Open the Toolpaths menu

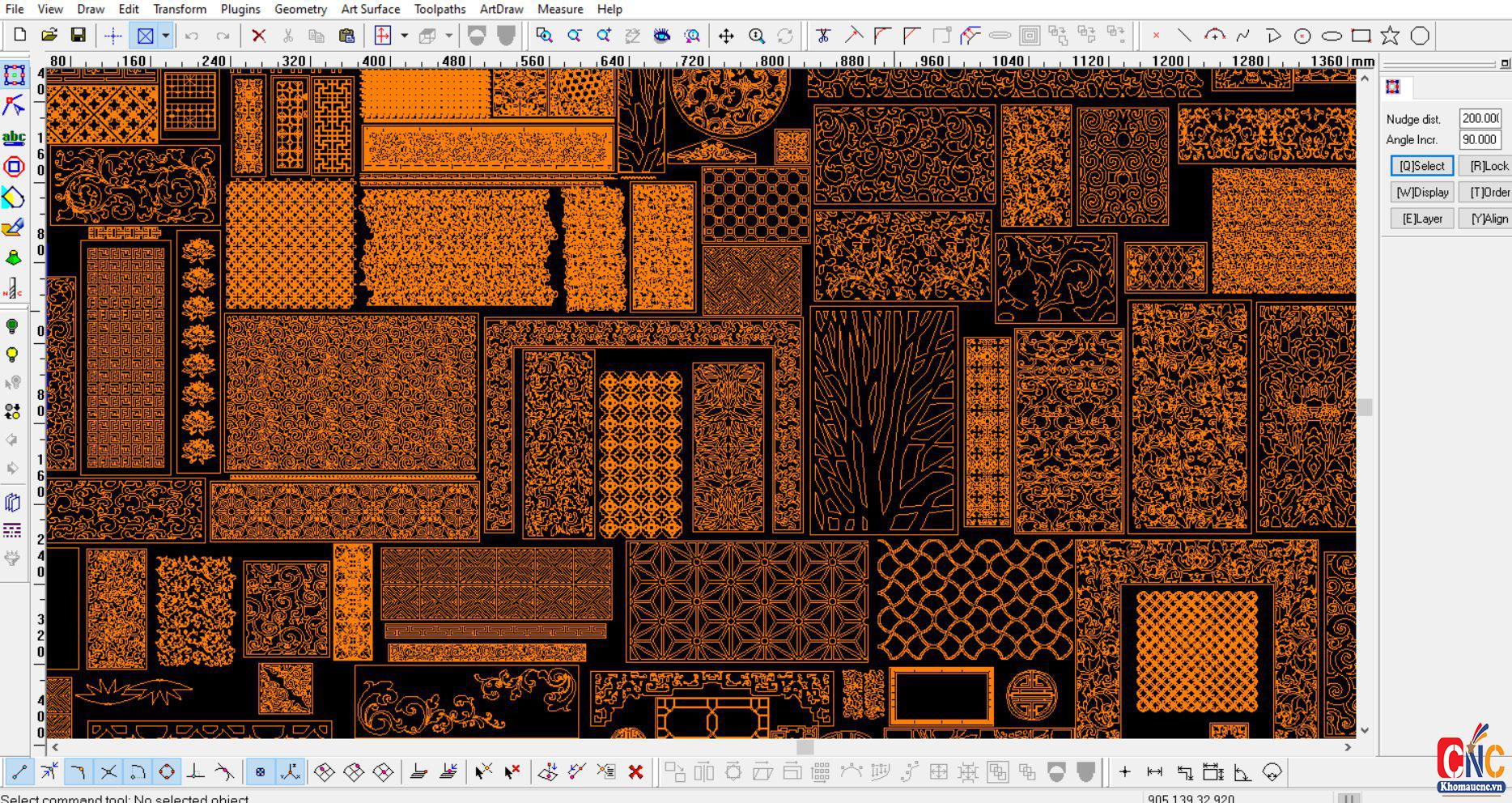coord(440,9)
